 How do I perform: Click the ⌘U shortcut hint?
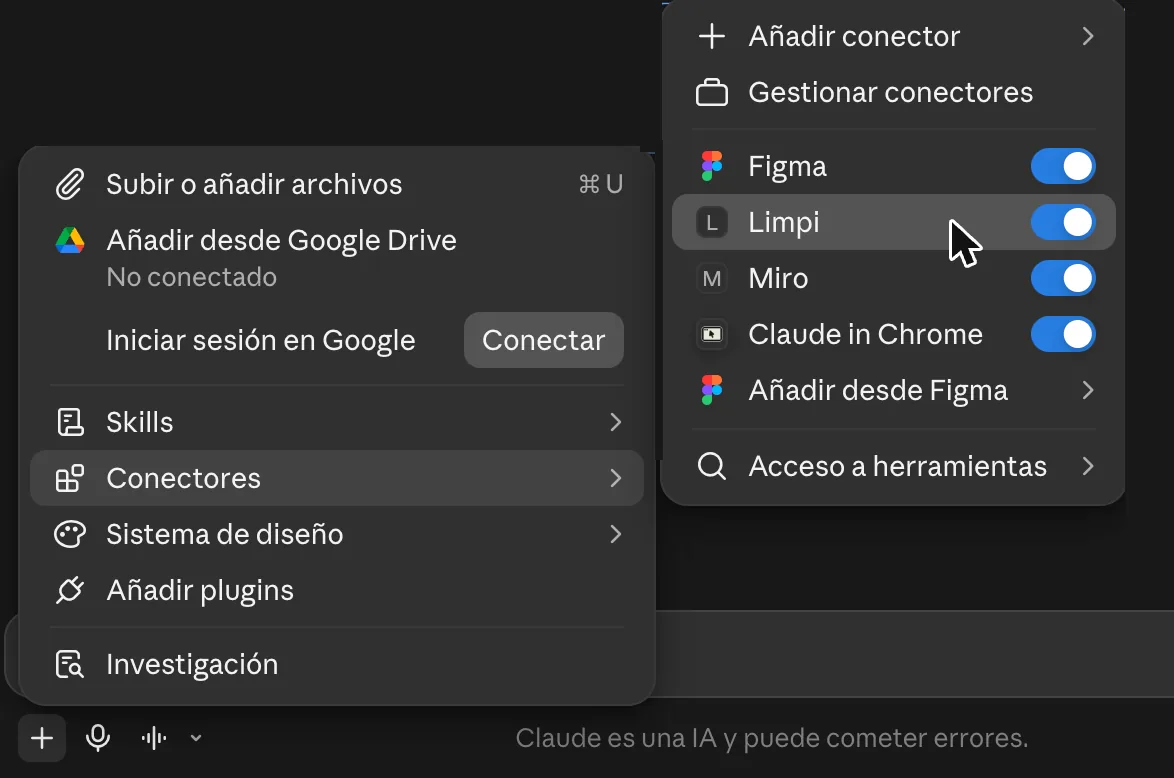tap(600, 184)
